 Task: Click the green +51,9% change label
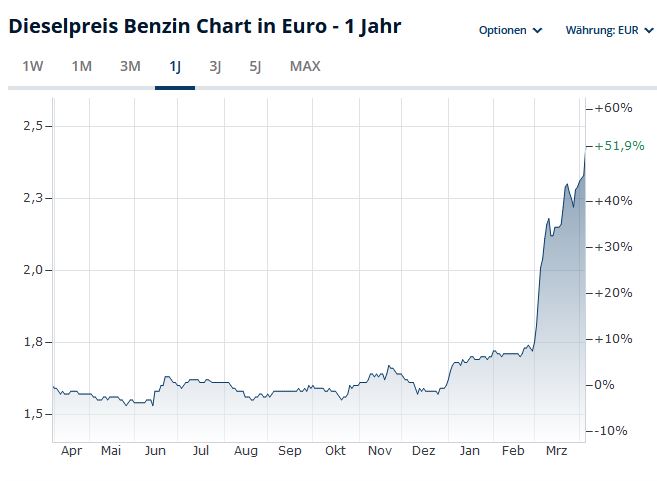(x=618, y=146)
